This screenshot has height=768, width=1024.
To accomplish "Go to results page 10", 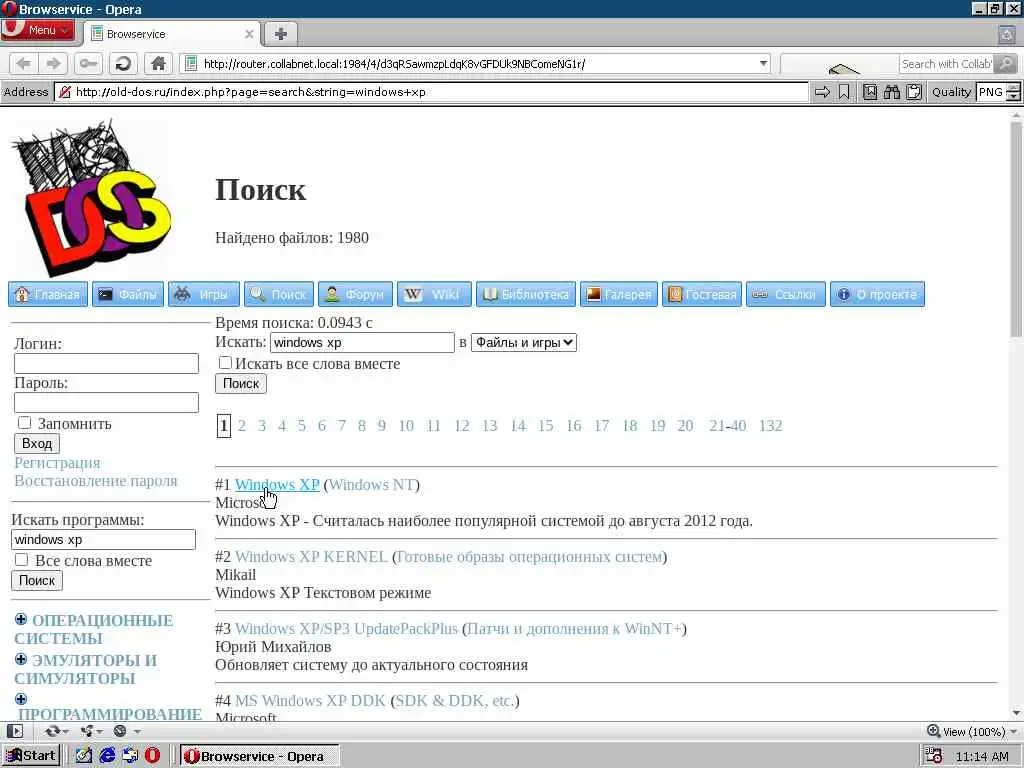I will (x=406, y=426).
